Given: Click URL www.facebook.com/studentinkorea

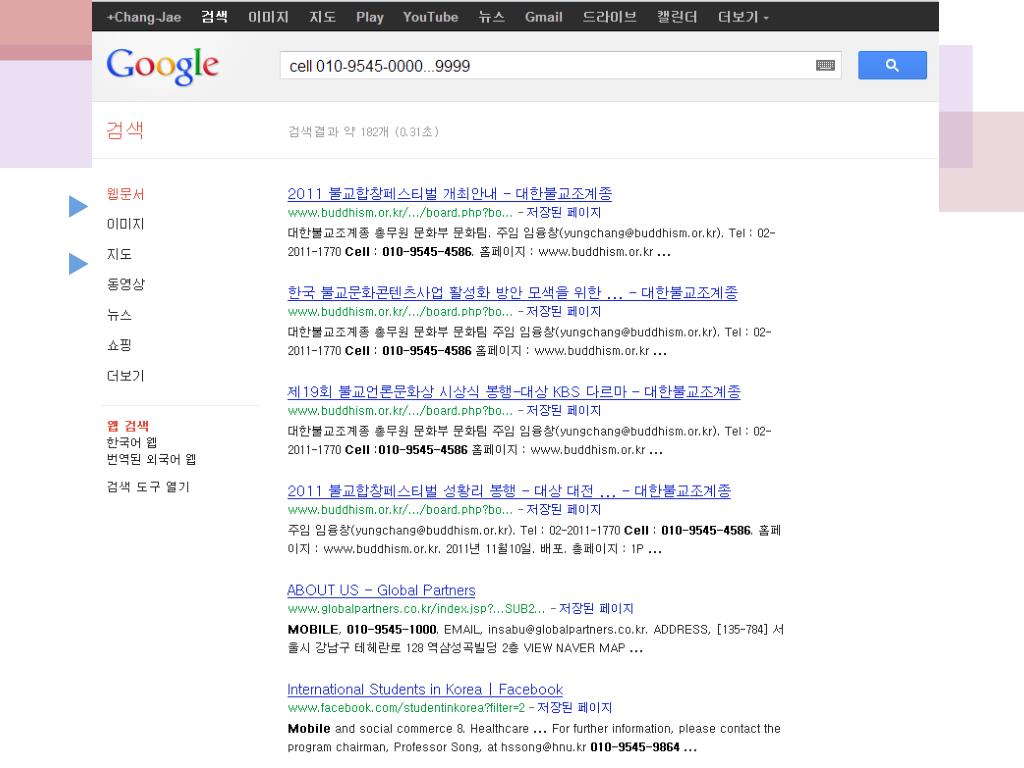Looking at the screenshot, I should click(x=406, y=707).
